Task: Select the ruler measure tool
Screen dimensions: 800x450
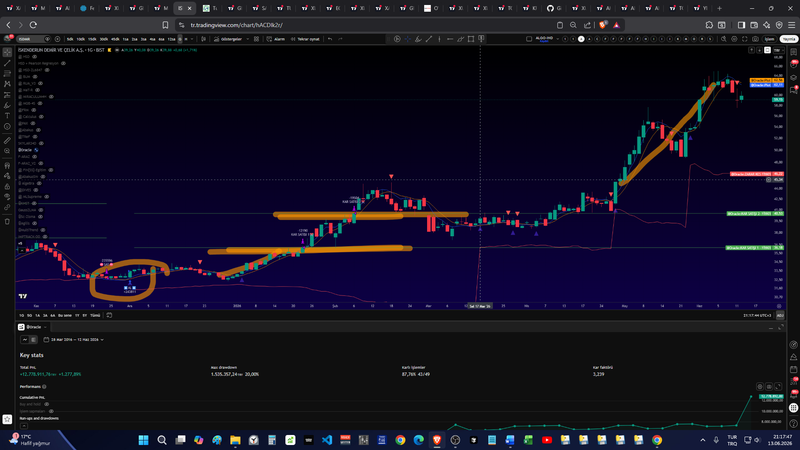Action: pos(7,140)
